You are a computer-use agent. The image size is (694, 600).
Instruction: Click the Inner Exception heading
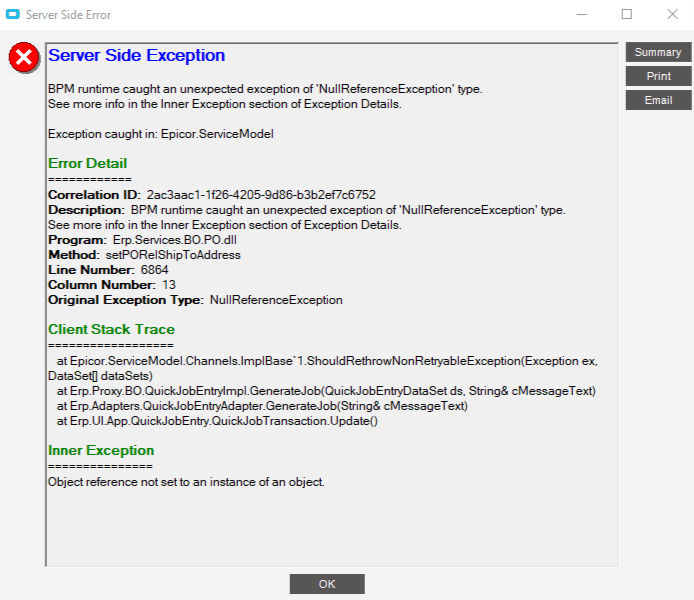[101, 450]
